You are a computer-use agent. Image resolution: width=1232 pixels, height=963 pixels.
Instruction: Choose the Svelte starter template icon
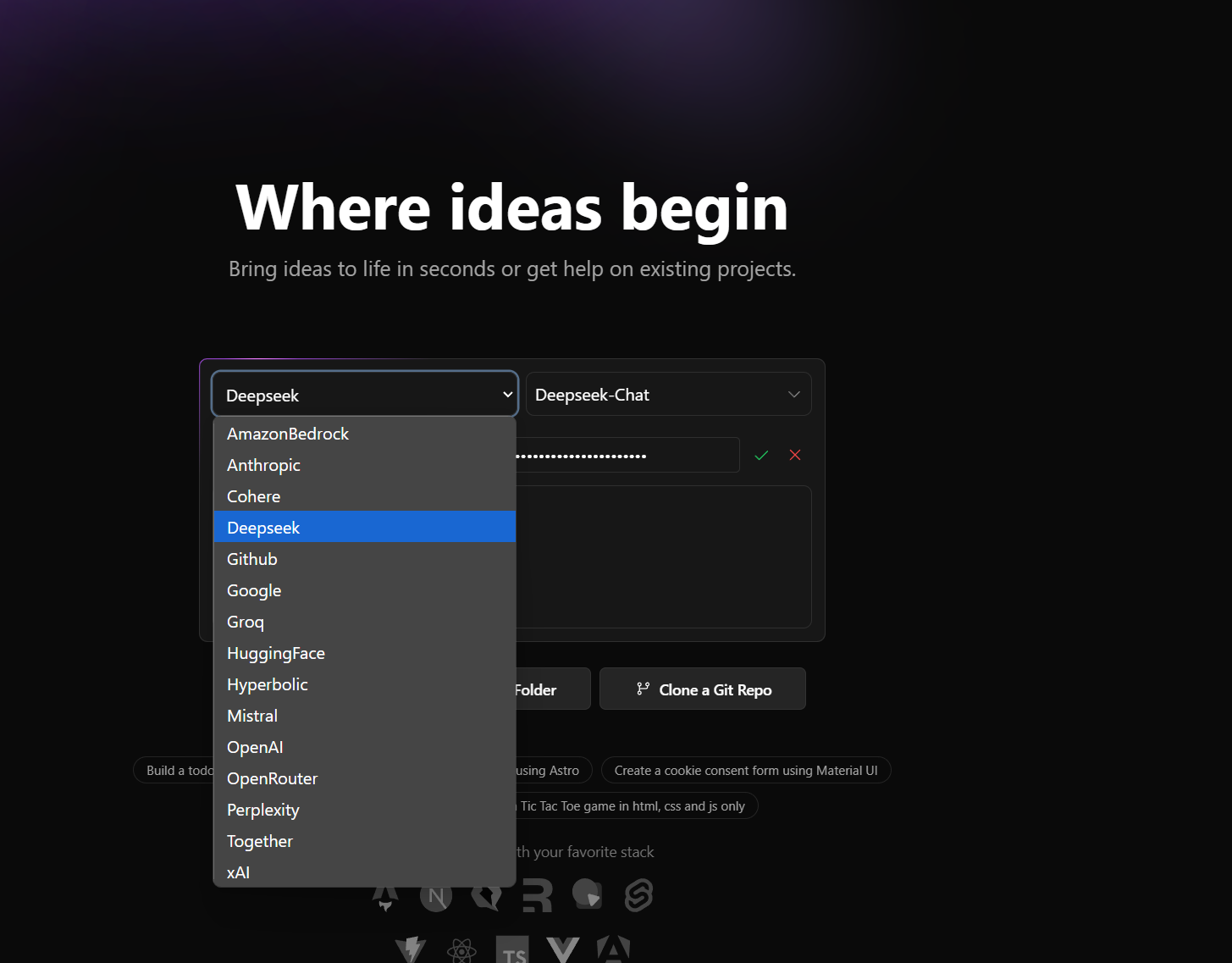pyautogui.click(x=638, y=895)
